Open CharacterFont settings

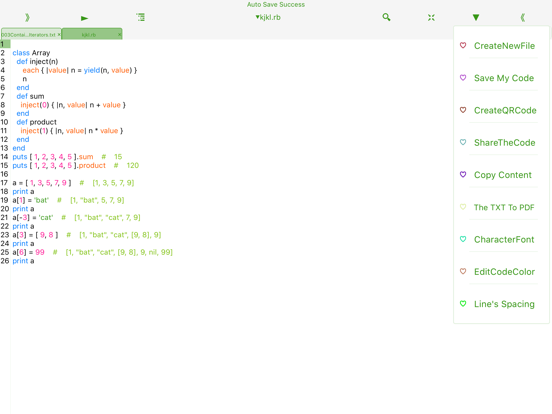pyautogui.click(x=504, y=239)
